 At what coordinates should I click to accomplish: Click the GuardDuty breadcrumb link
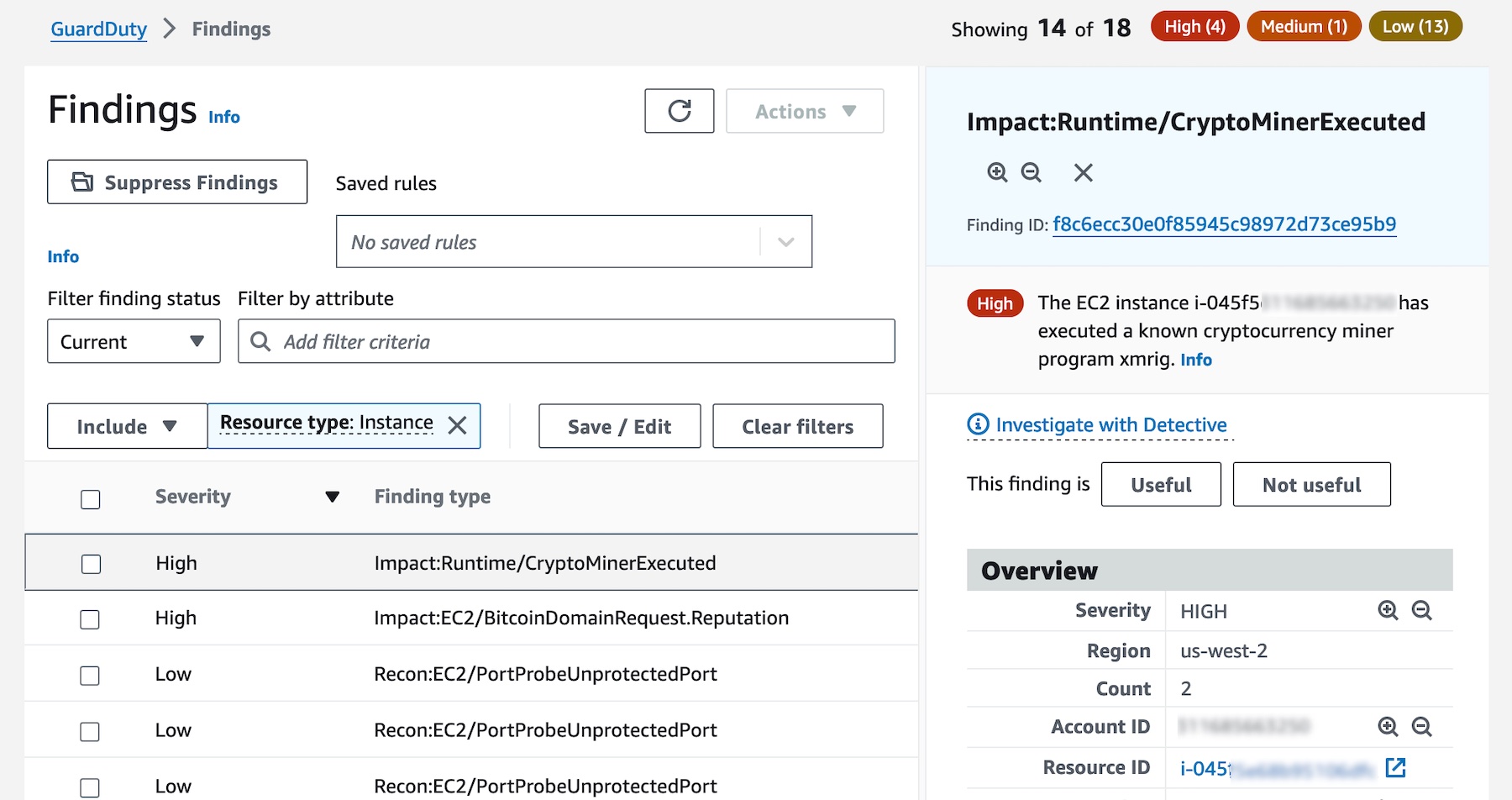(98, 29)
